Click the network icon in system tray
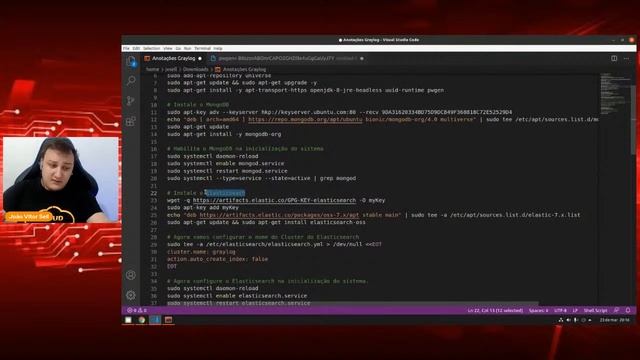Image resolution: width=640 pixels, height=360 pixels. click(561, 320)
